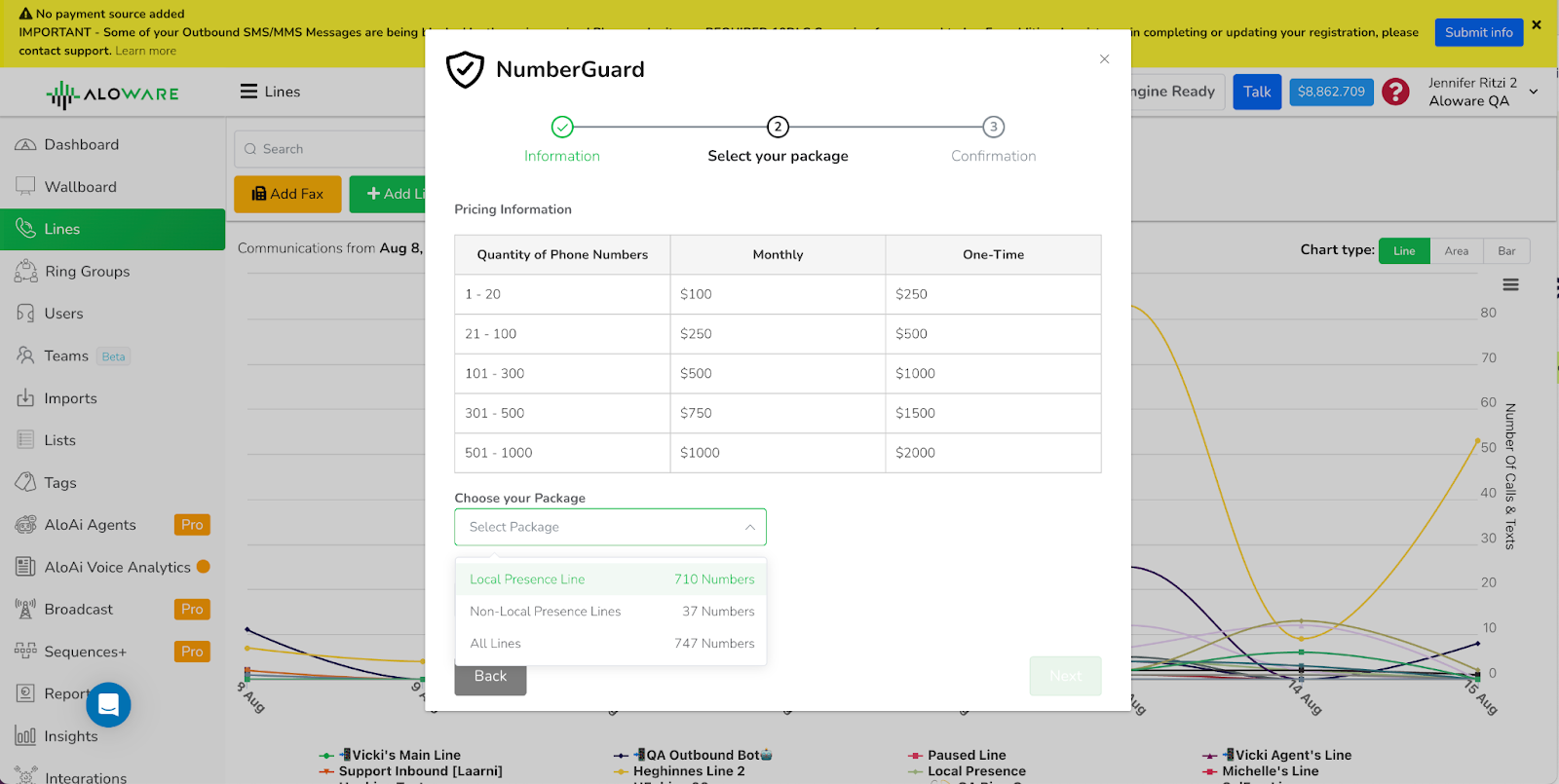Toggle the hamburger Lines menu icon
1559x784 pixels.
tap(248, 92)
